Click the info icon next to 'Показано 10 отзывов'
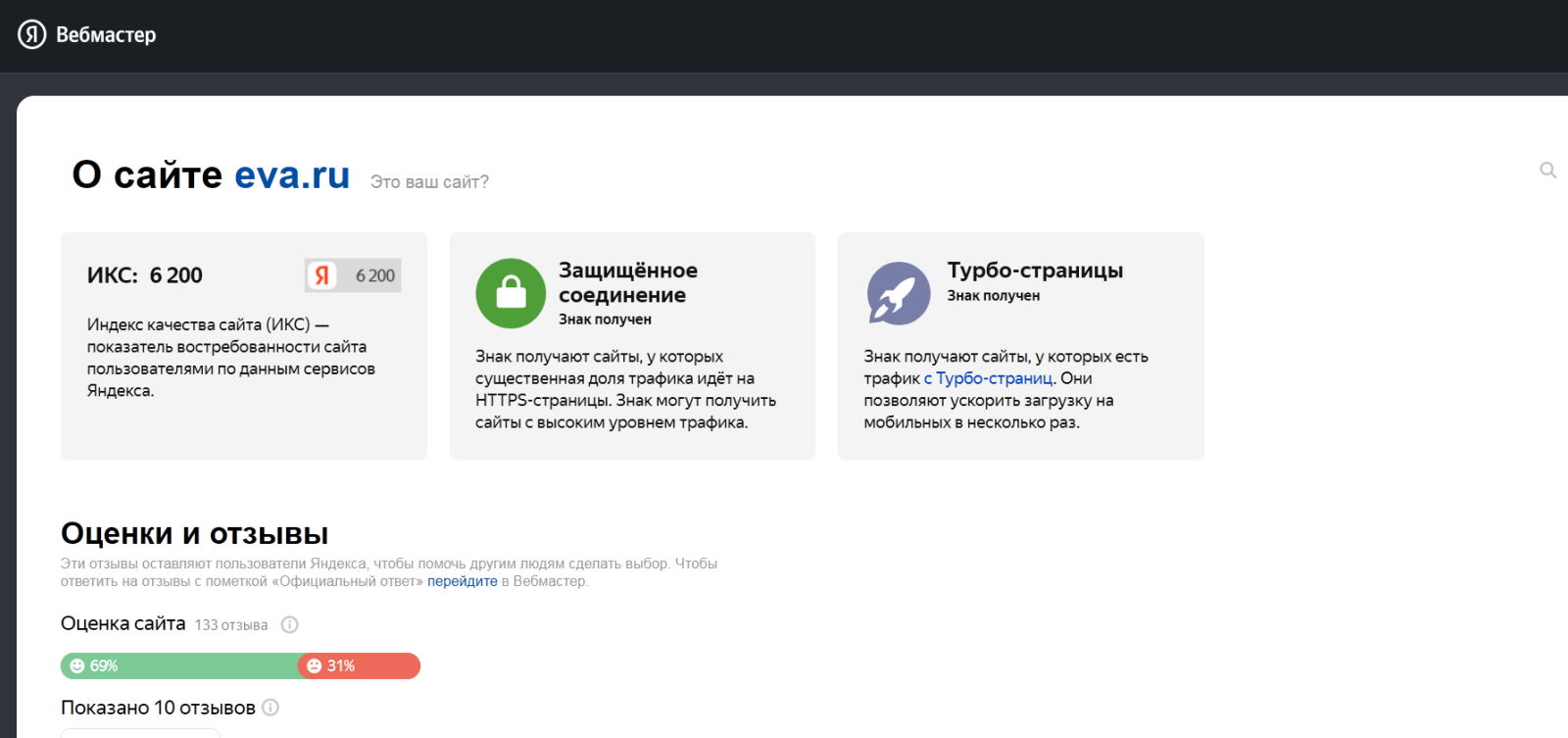This screenshot has width=1568, height=738. (x=270, y=708)
